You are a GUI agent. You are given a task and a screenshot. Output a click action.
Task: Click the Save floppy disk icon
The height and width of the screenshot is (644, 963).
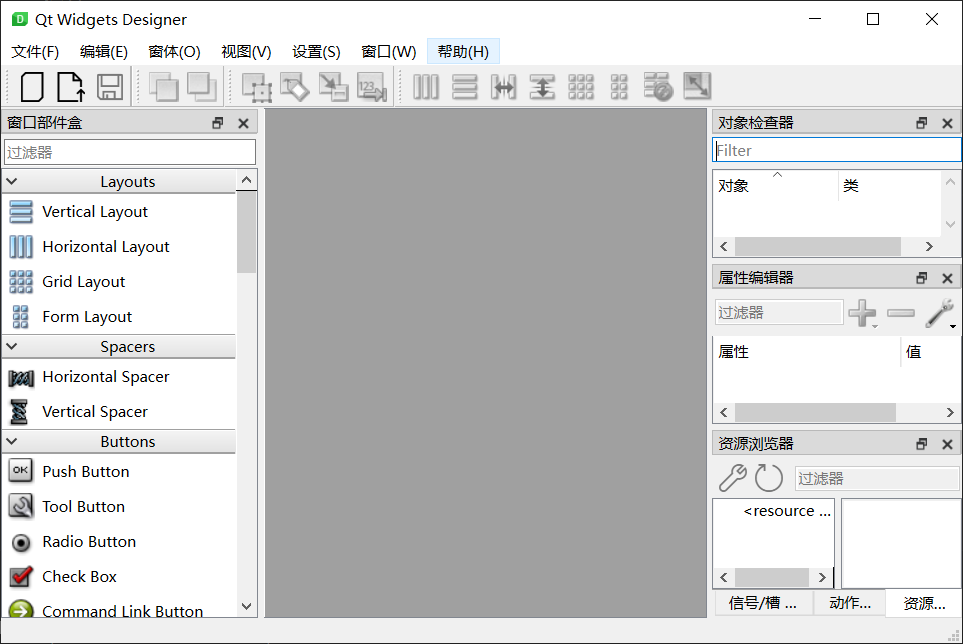(109, 87)
